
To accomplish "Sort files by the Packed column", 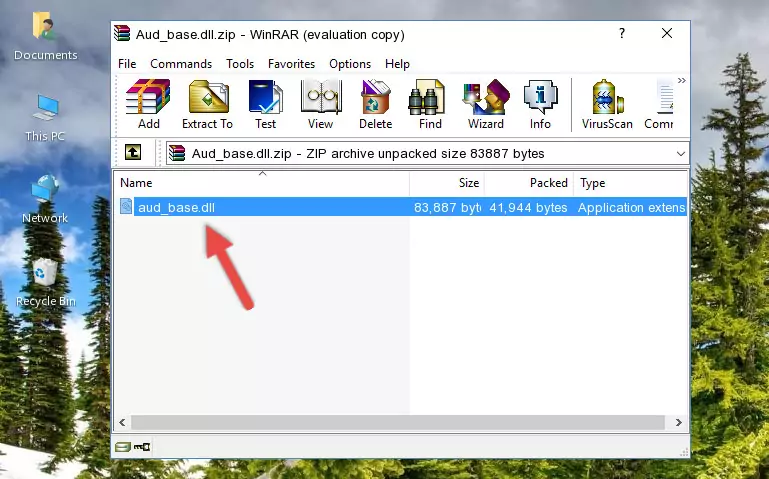I will point(529,183).
